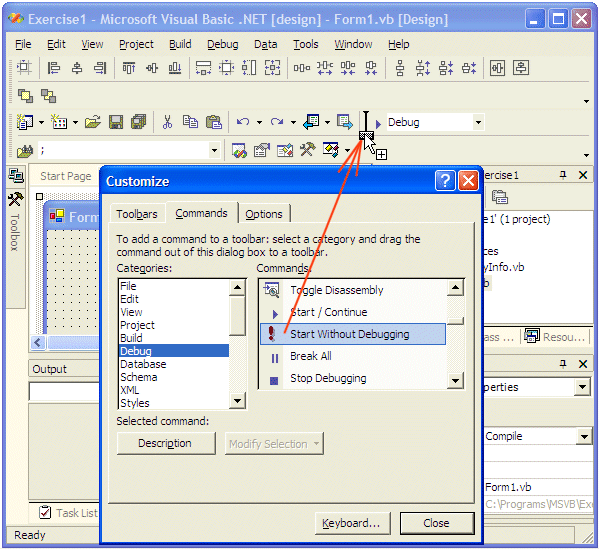
Task: Select the Break All command
Action: (x=353, y=356)
